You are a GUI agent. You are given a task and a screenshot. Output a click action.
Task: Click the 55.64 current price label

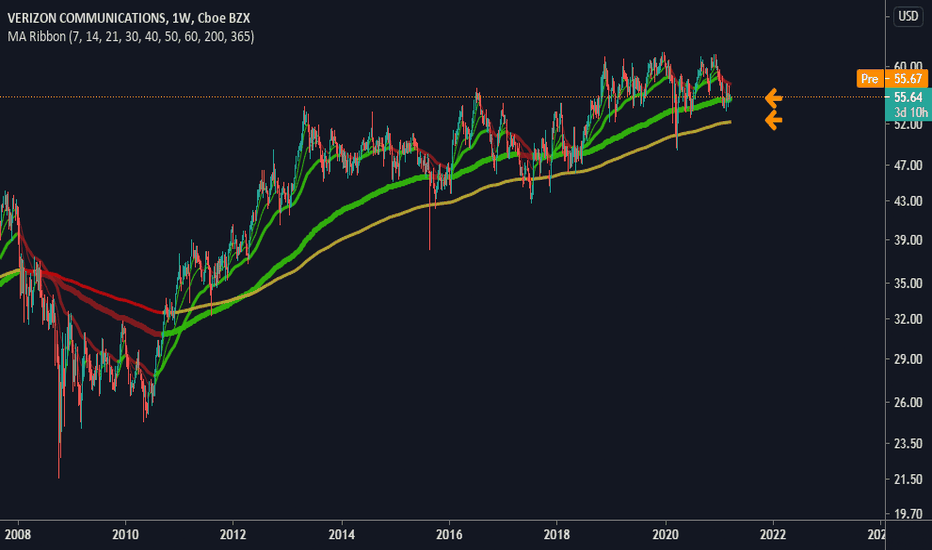(x=908, y=97)
